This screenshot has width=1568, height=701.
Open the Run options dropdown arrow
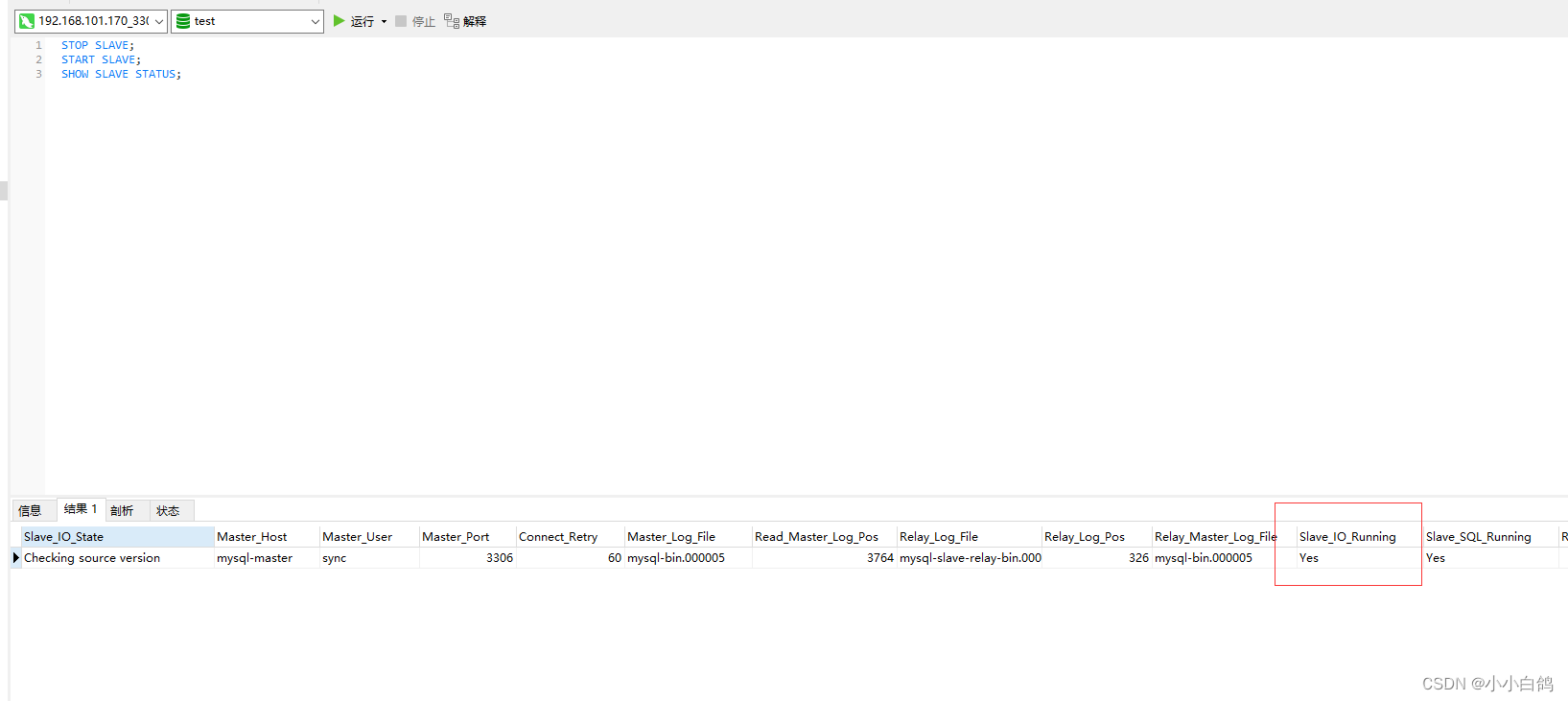click(x=384, y=21)
